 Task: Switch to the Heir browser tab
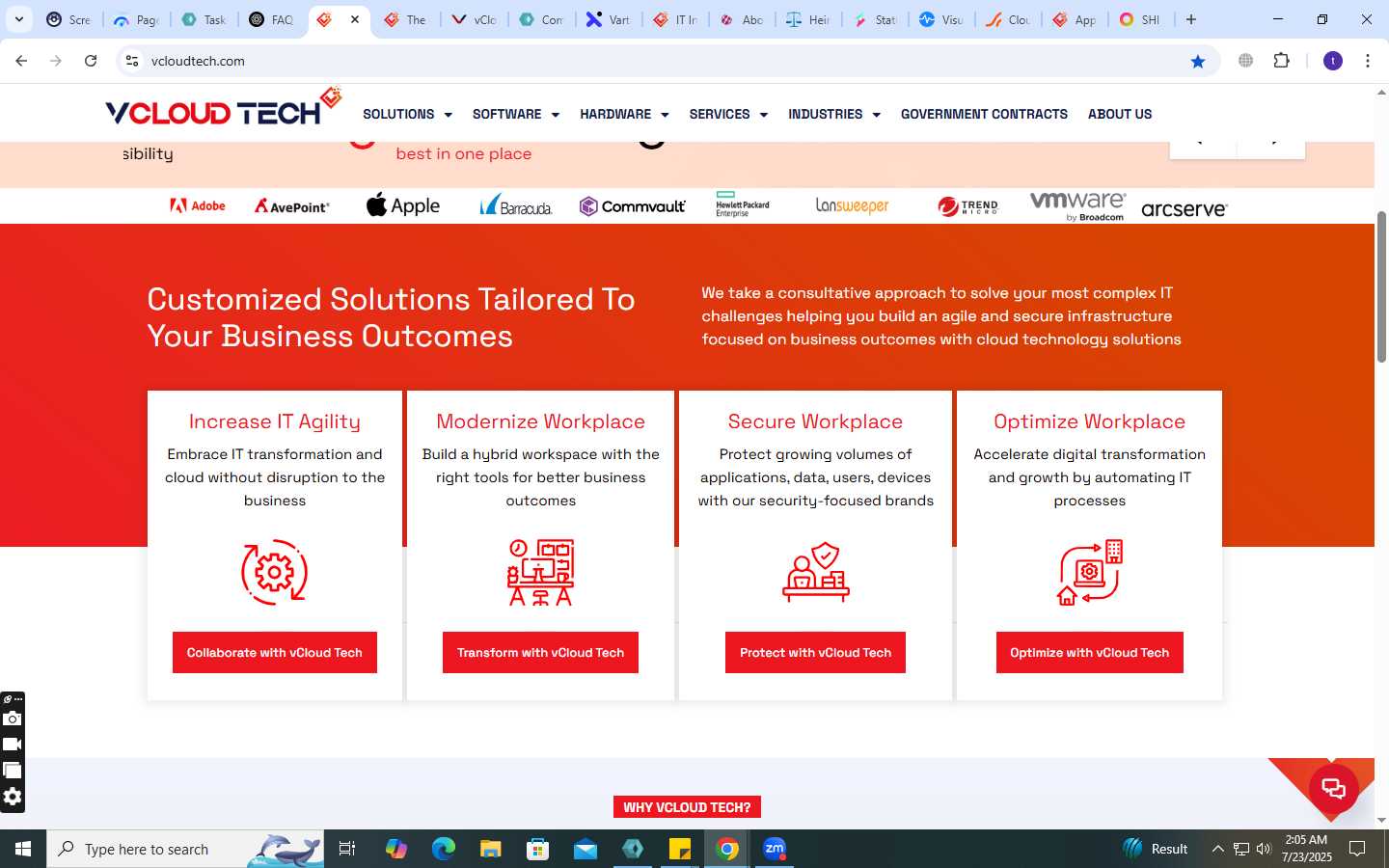tap(808, 19)
